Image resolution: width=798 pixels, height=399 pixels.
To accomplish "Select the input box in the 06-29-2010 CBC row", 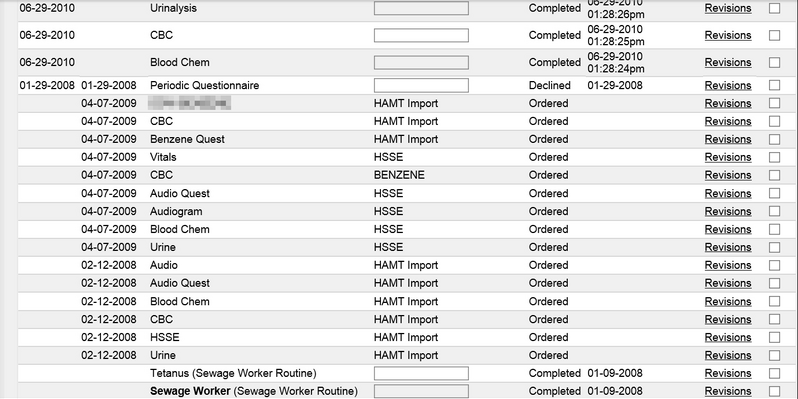I will click(421, 35).
